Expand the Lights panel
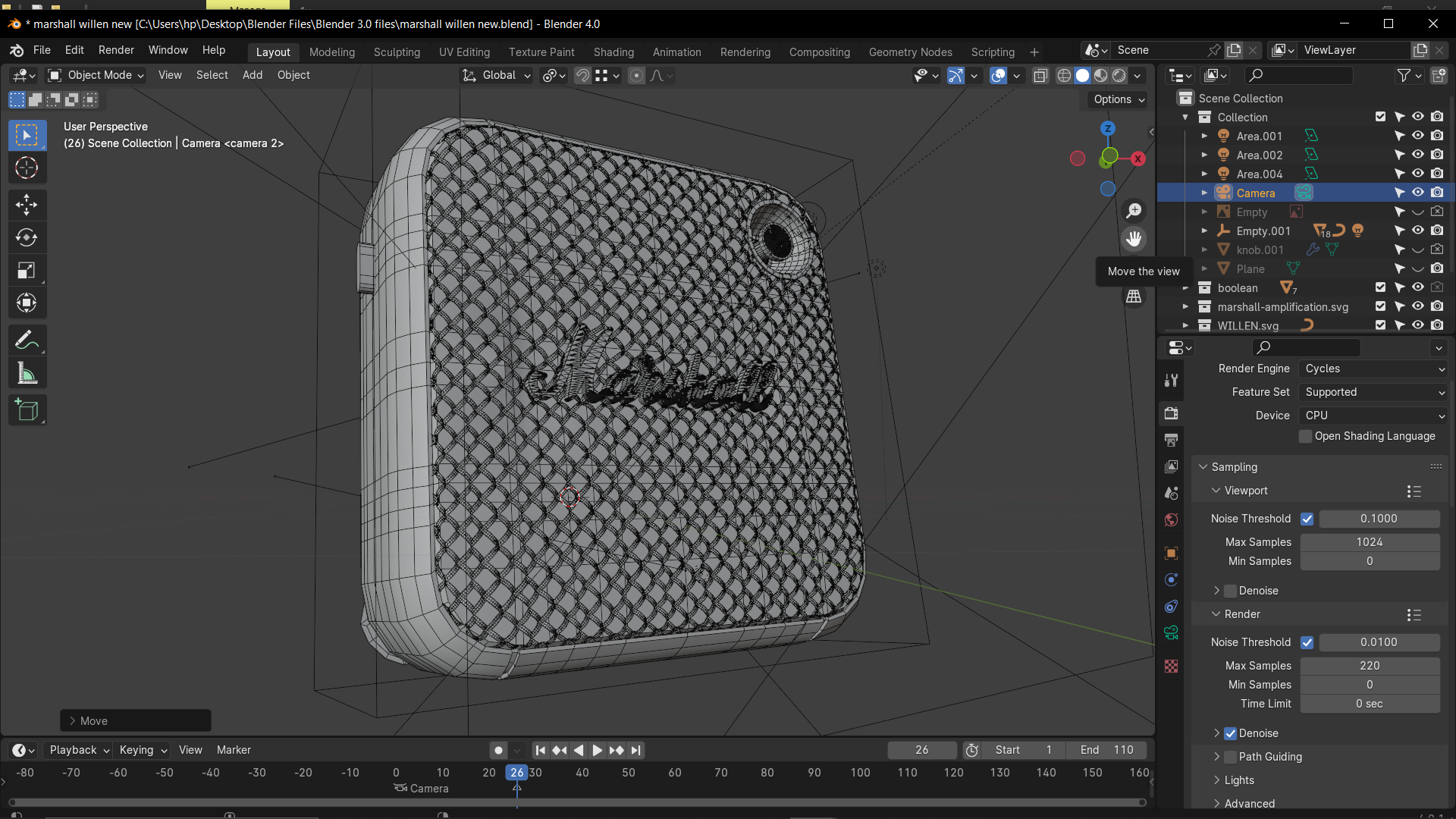 [1238, 780]
